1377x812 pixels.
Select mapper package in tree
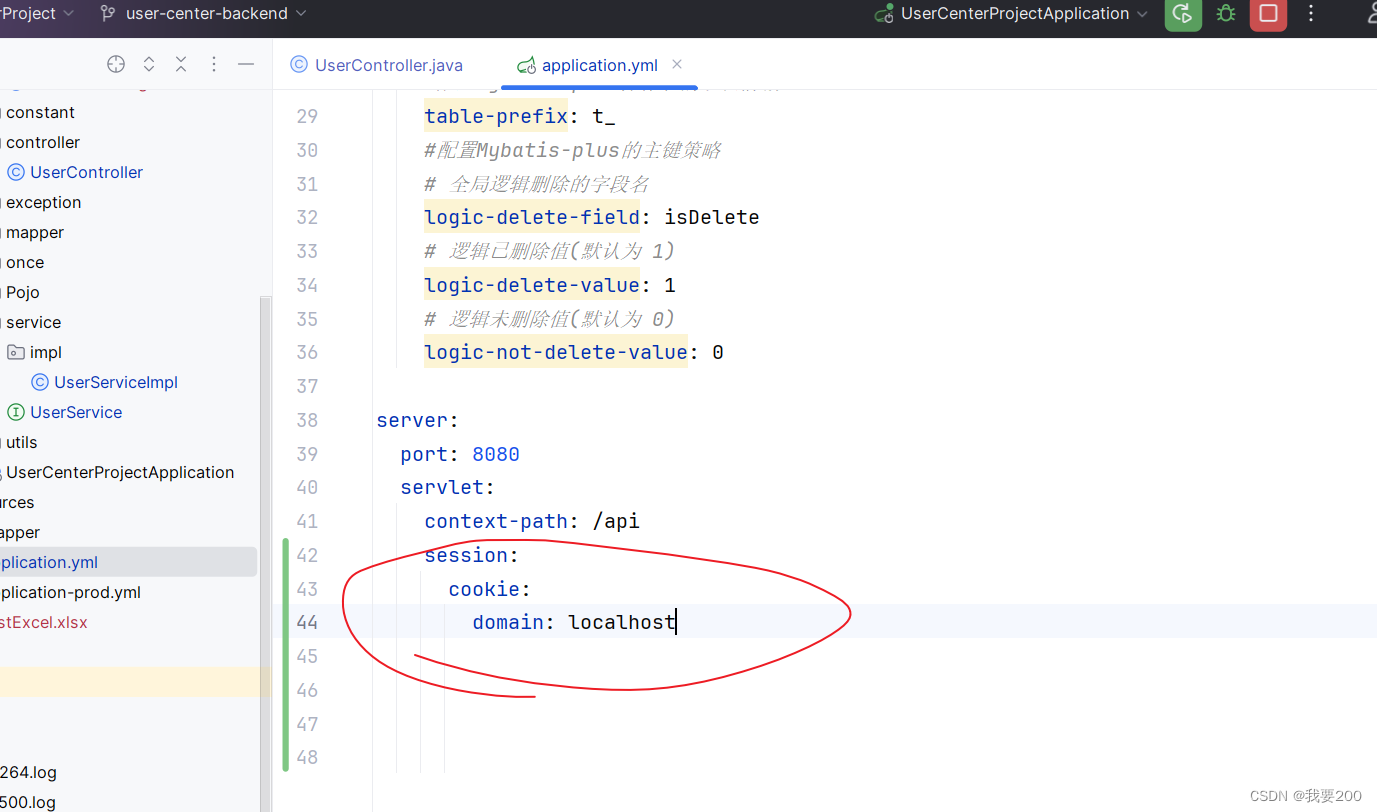coord(35,232)
